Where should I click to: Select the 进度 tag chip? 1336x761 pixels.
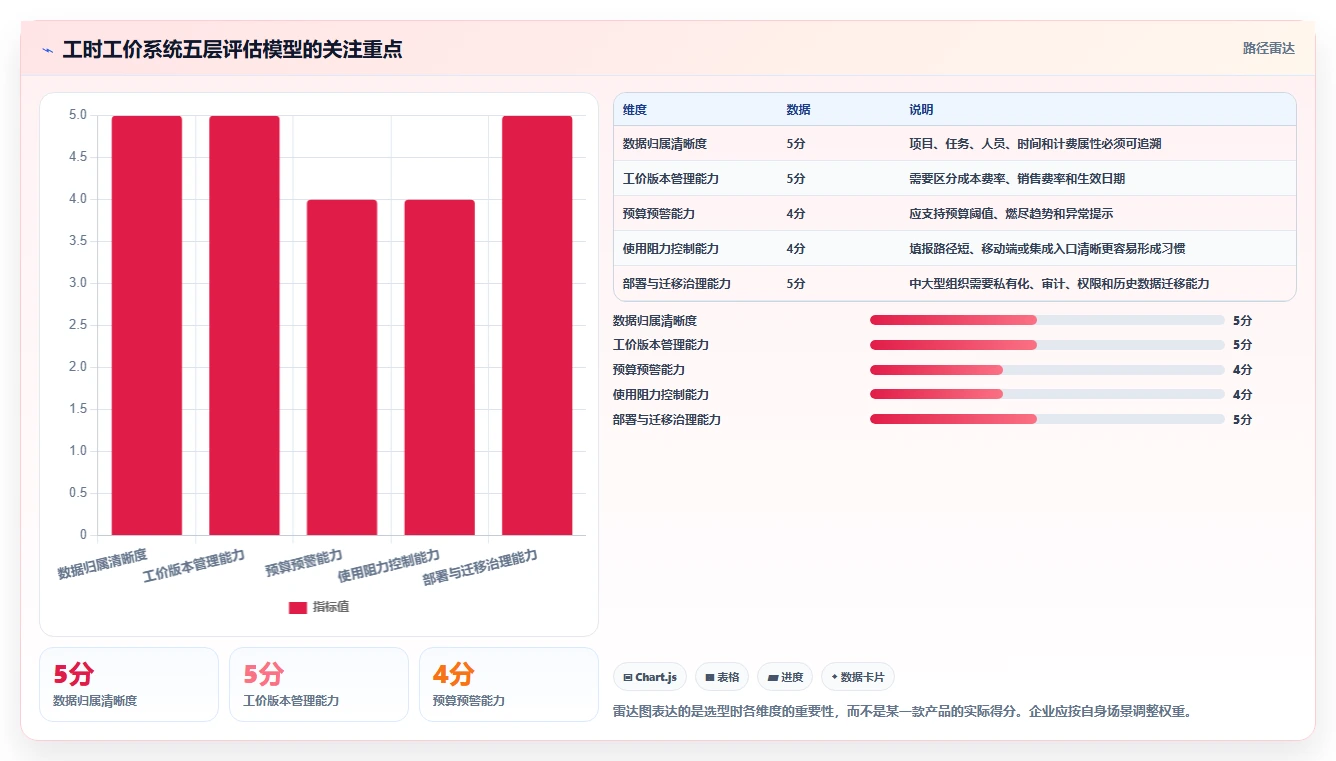coord(785,677)
